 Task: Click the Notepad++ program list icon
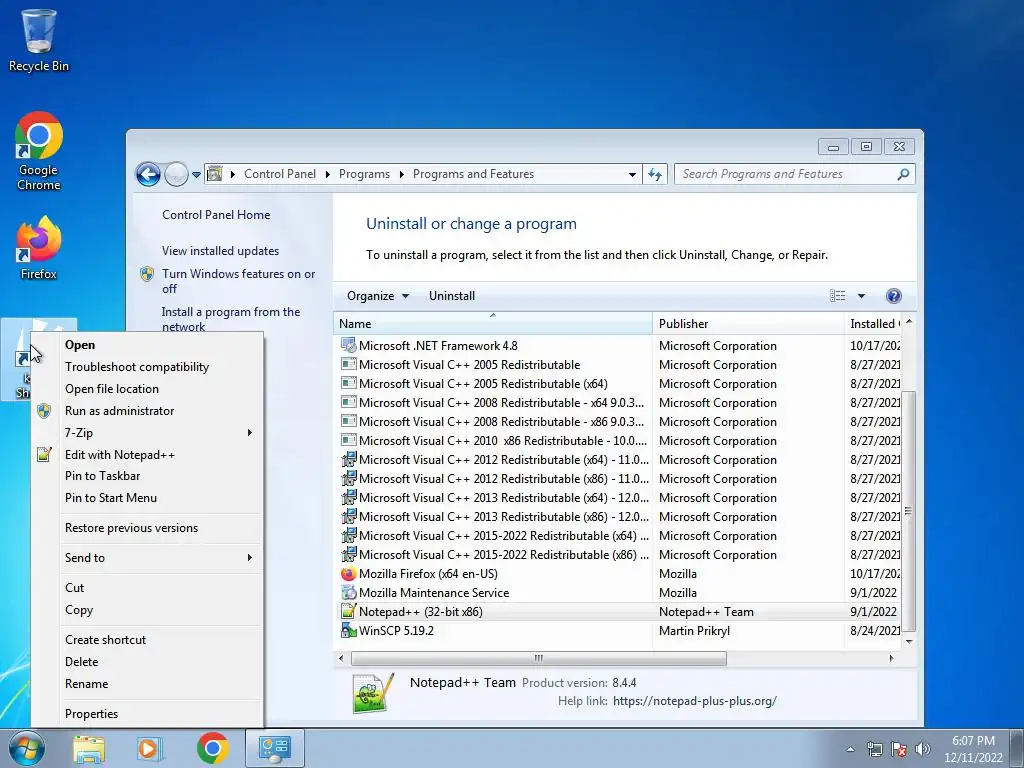pyautogui.click(x=349, y=611)
